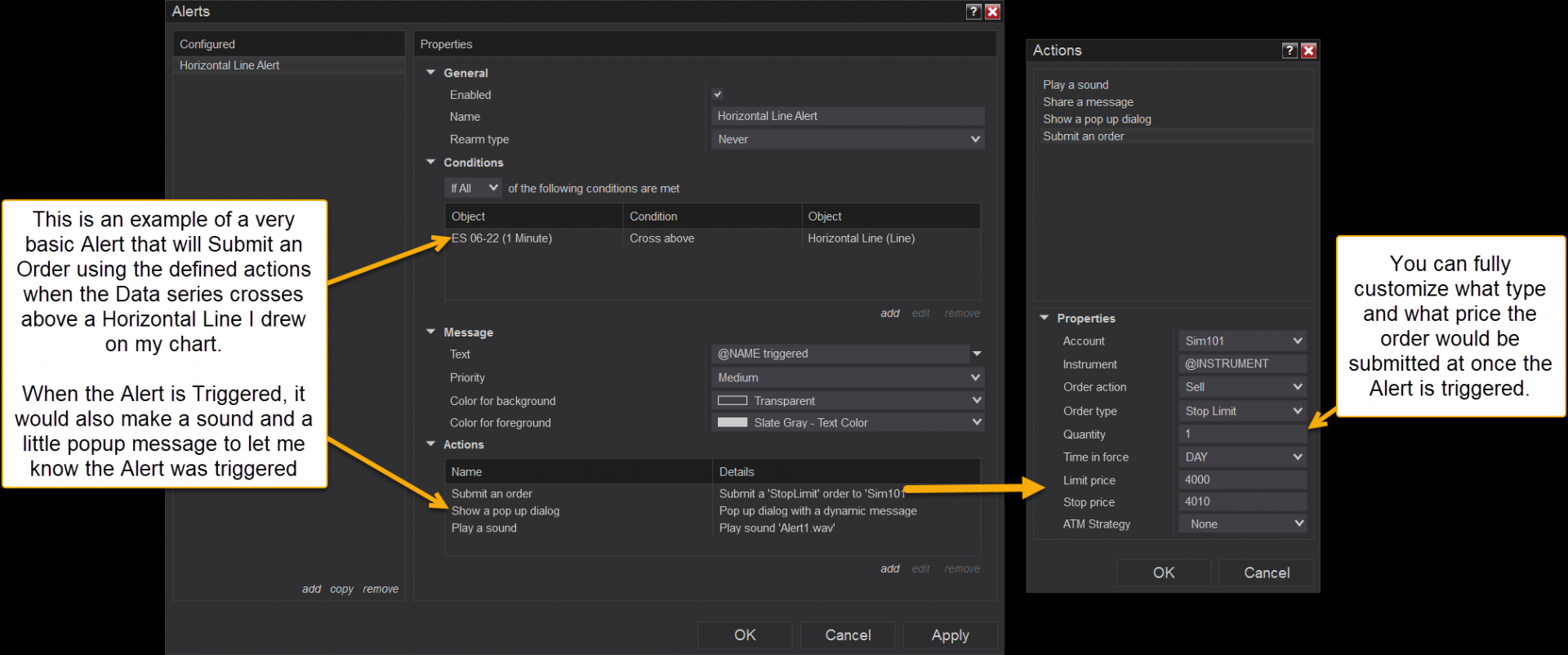This screenshot has width=1568, height=655.
Task: Select Horizontal Line Alert in Configured list
Action: 229,65
